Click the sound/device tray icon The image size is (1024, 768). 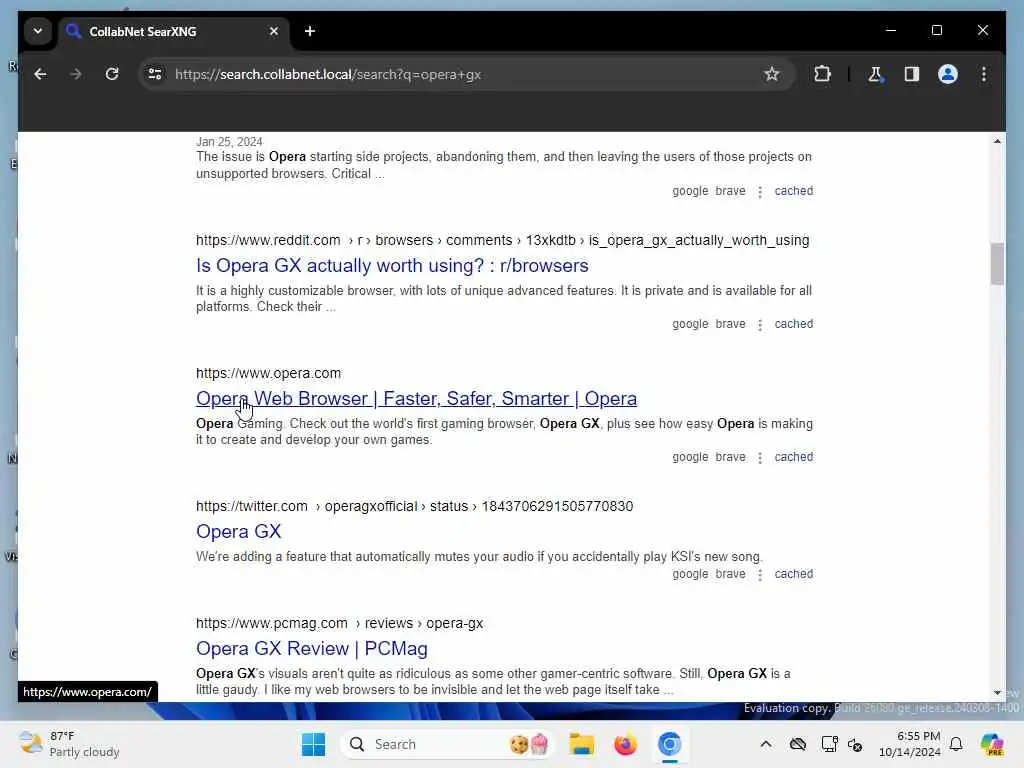(855, 744)
